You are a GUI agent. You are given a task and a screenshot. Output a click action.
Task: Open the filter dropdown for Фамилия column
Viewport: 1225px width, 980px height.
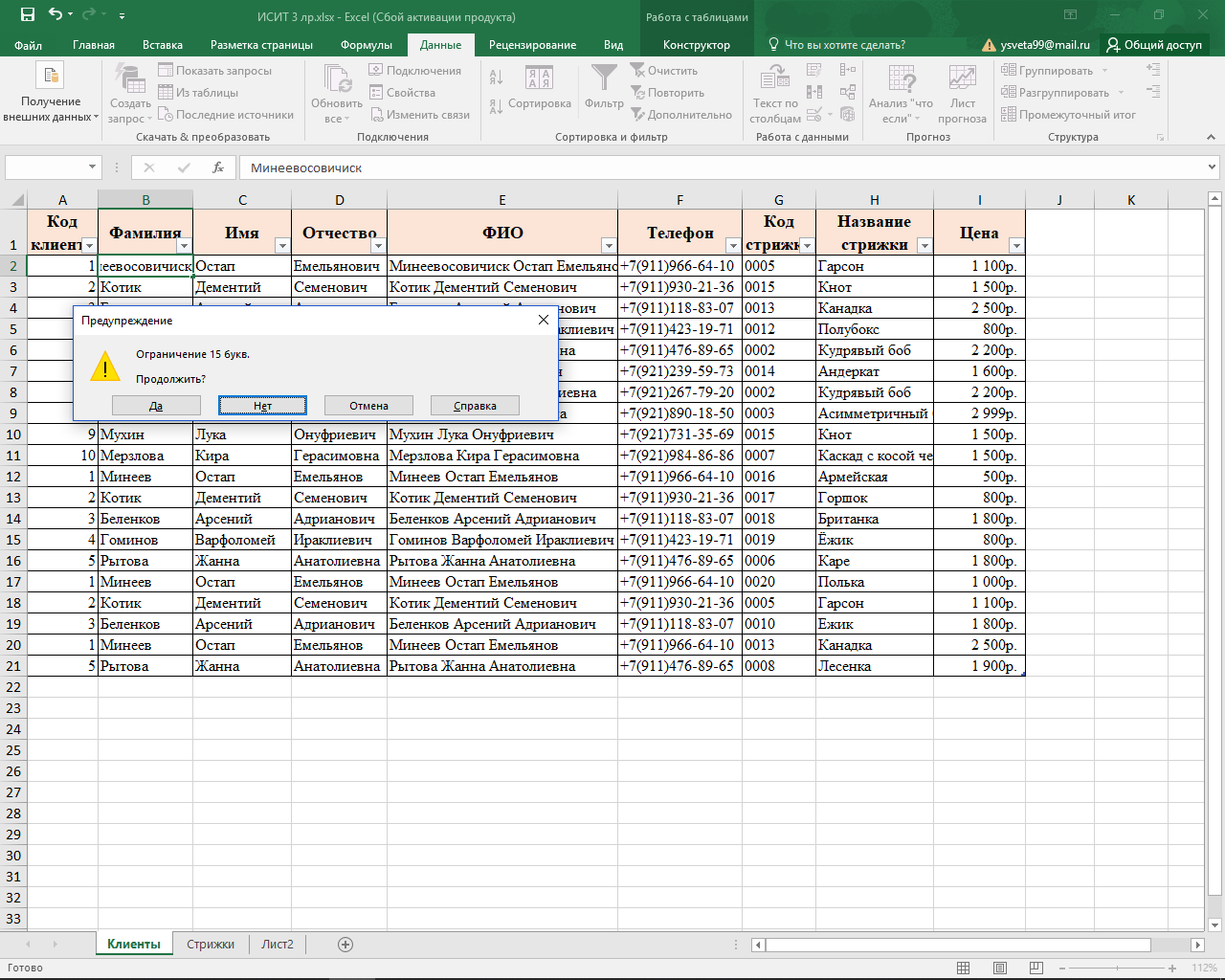(185, 246)
